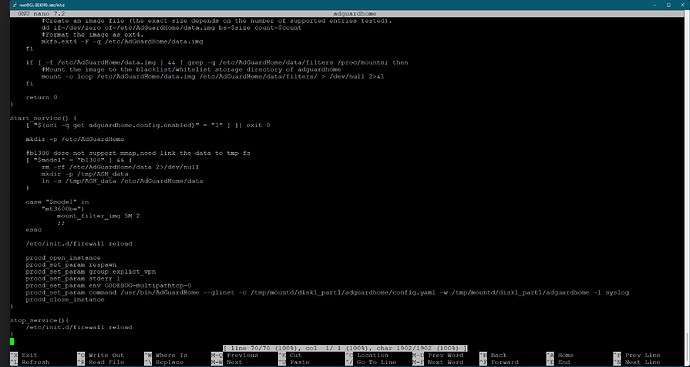This screenshot has width=690, height=367.
Task: Place cursor on 'mount -o loop' line
Action: 213,77
